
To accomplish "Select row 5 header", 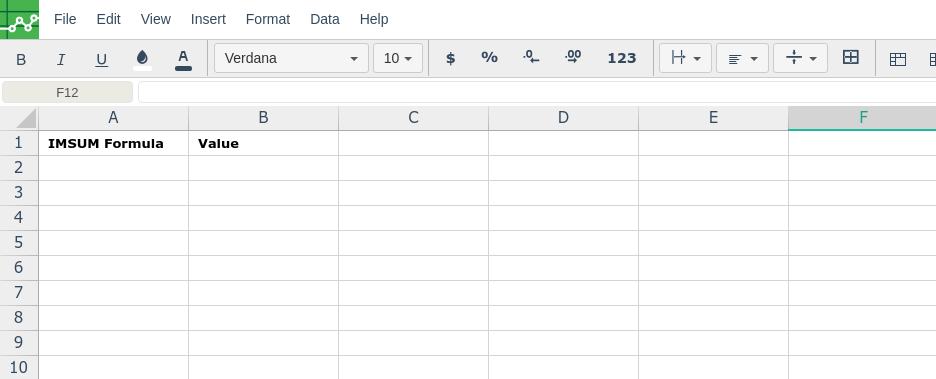I will [19, 243].
